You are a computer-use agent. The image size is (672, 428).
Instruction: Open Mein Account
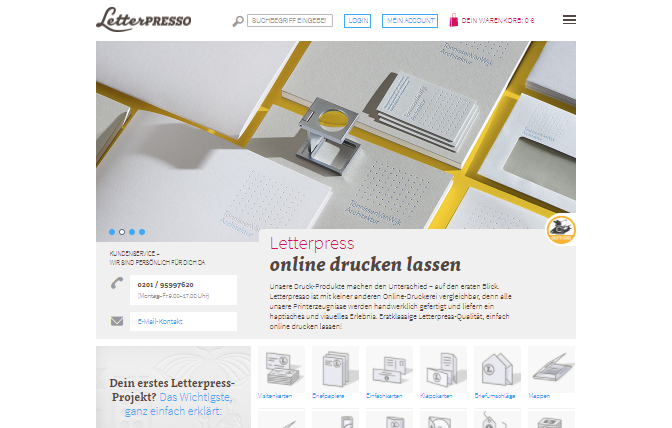[410, 20]
